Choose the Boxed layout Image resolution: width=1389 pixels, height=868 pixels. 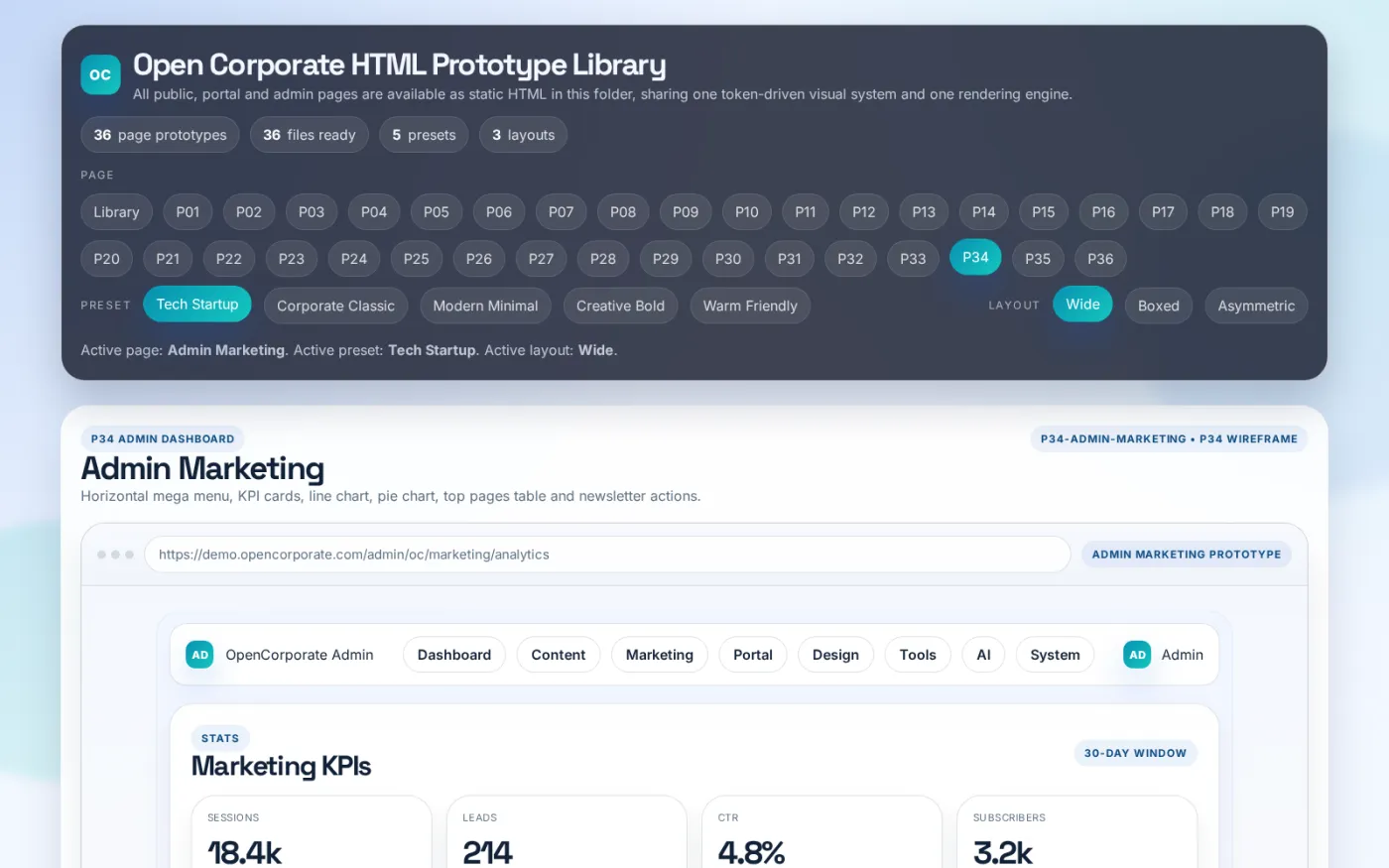[x=1159, y=306]
